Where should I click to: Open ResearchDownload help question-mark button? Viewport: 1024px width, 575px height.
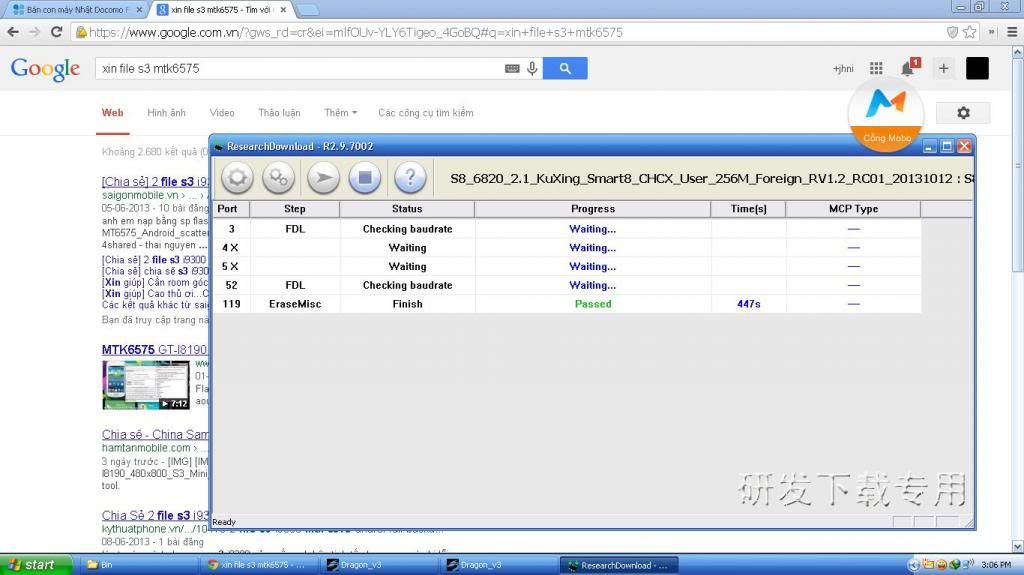(410, 177)
